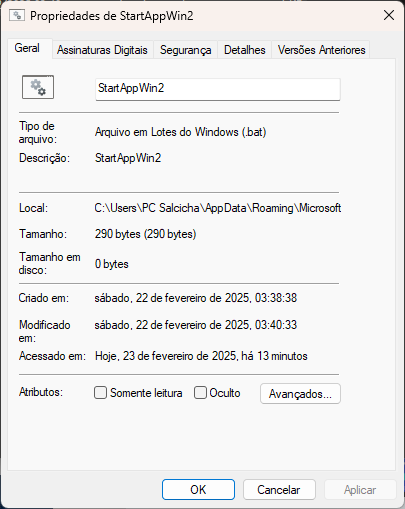Toggle the Oculto attribute checkbox
Viewport: 405px width, 509px height.
tap(200, 393)
